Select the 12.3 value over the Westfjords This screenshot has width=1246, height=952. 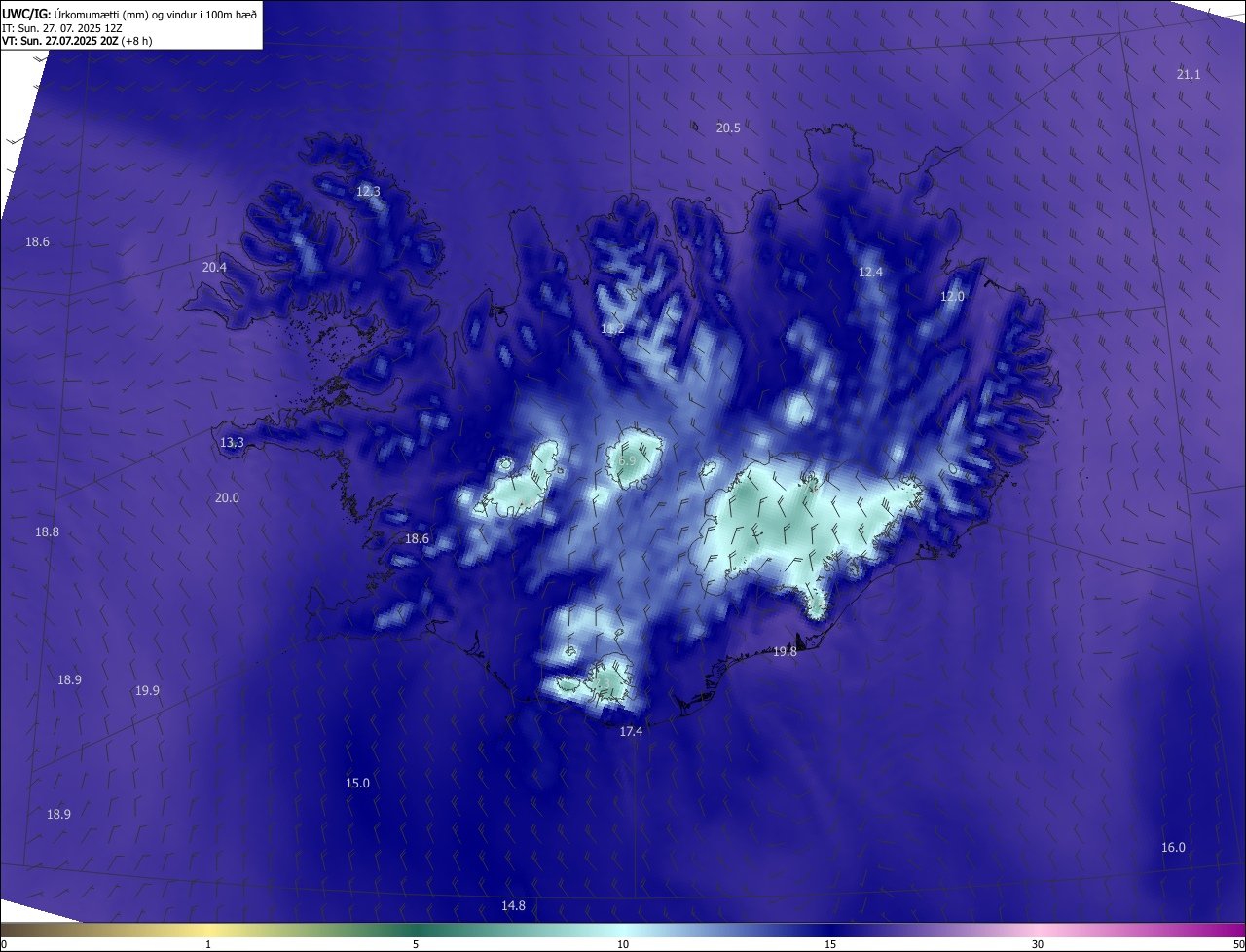point(368,191)
